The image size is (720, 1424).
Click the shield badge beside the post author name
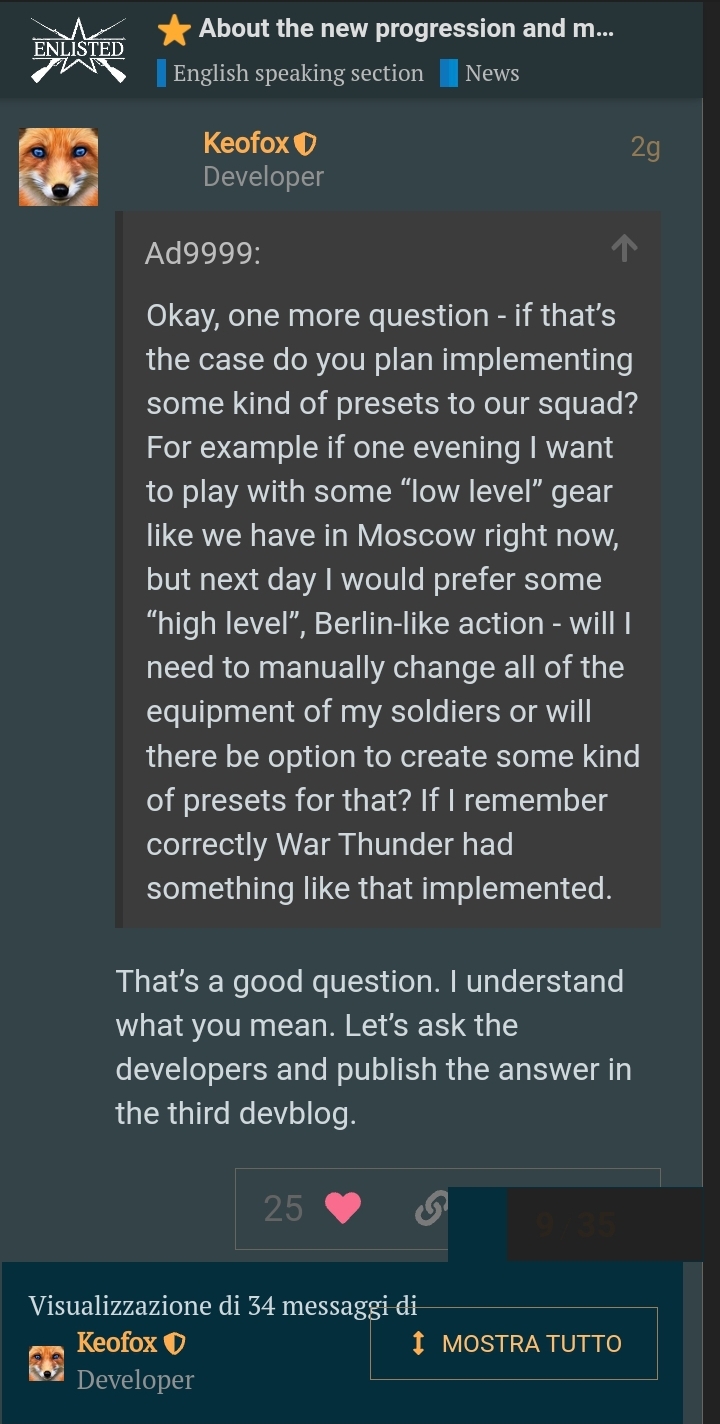[306, 145]
